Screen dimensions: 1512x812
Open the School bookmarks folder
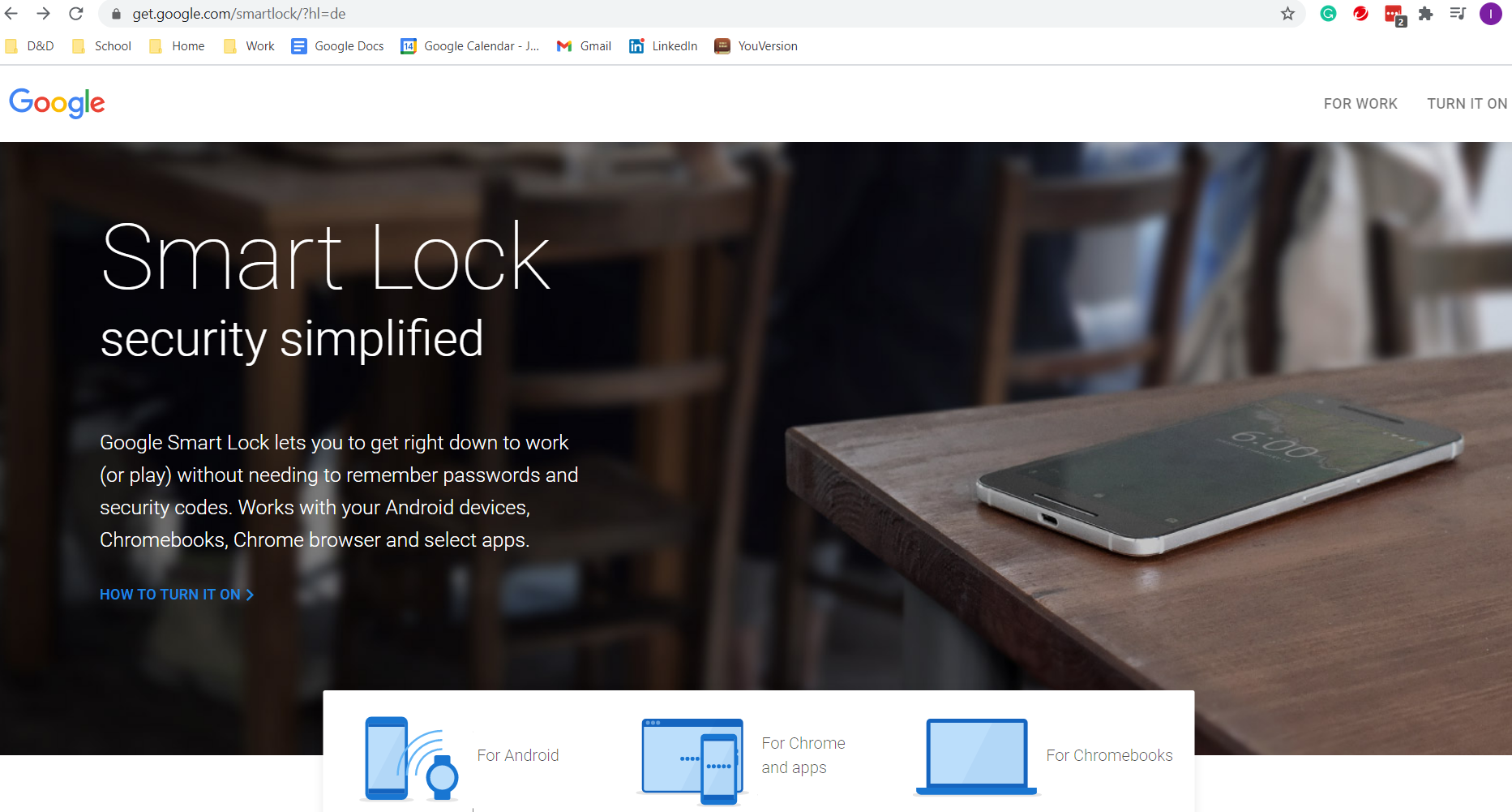click(102, 46)
